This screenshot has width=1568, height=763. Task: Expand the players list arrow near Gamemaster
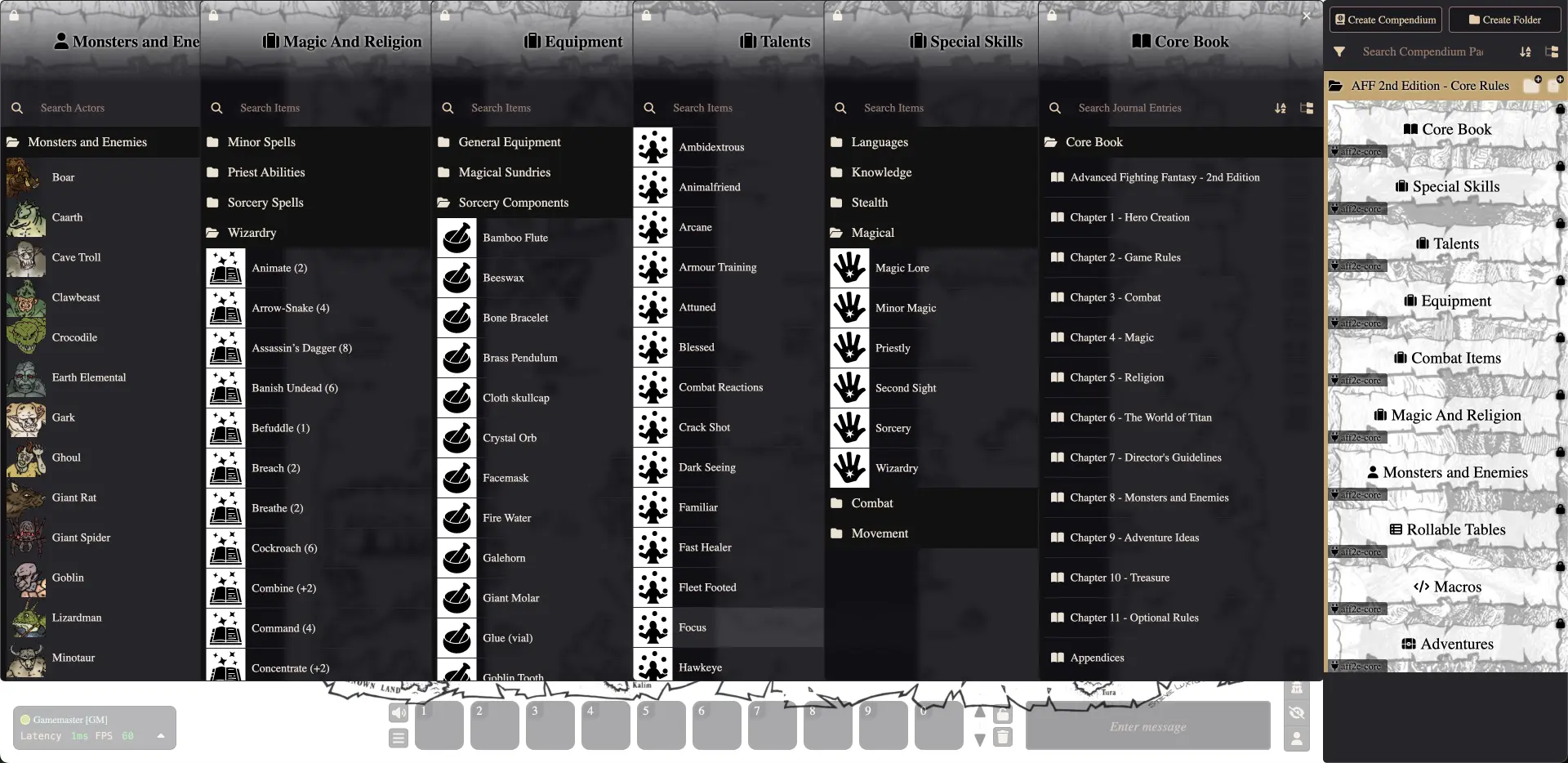coord(161,736)
